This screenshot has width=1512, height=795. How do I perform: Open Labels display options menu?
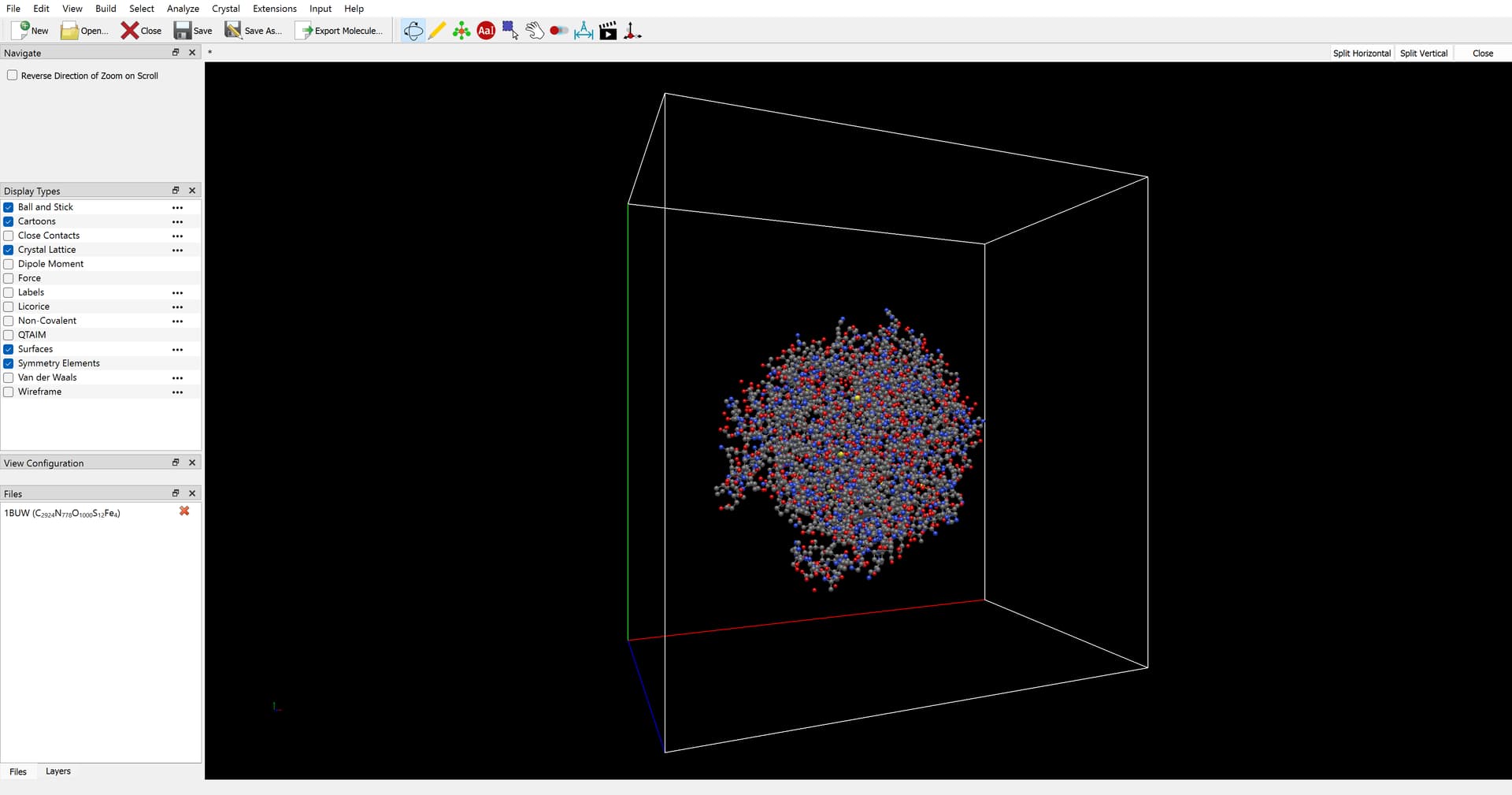(177, 293)
